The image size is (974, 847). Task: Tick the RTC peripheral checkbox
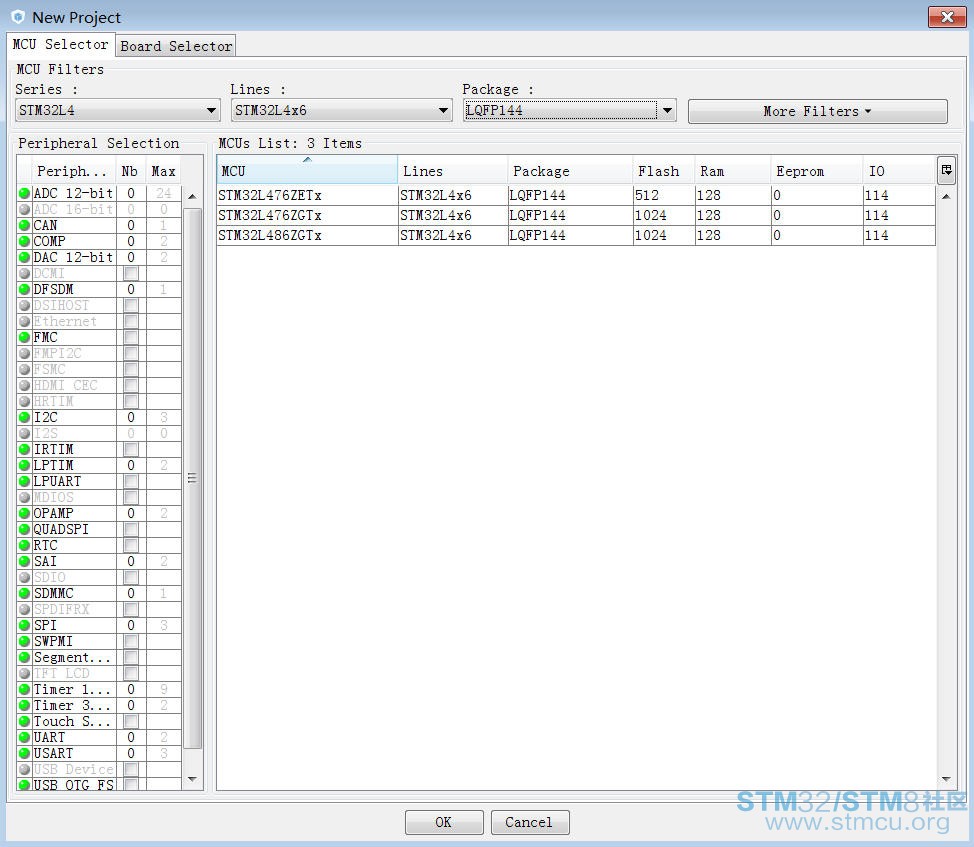point(131,545)
